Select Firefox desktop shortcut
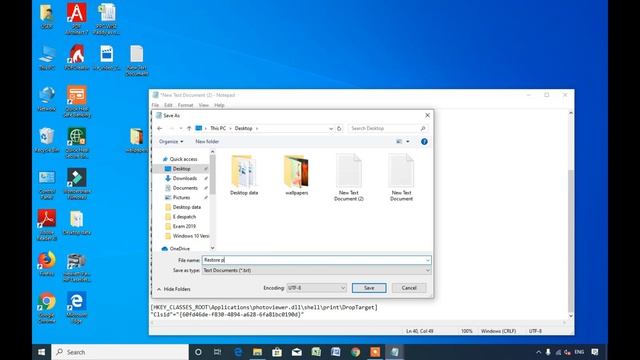The image size is (640, 360). [47, 263]
